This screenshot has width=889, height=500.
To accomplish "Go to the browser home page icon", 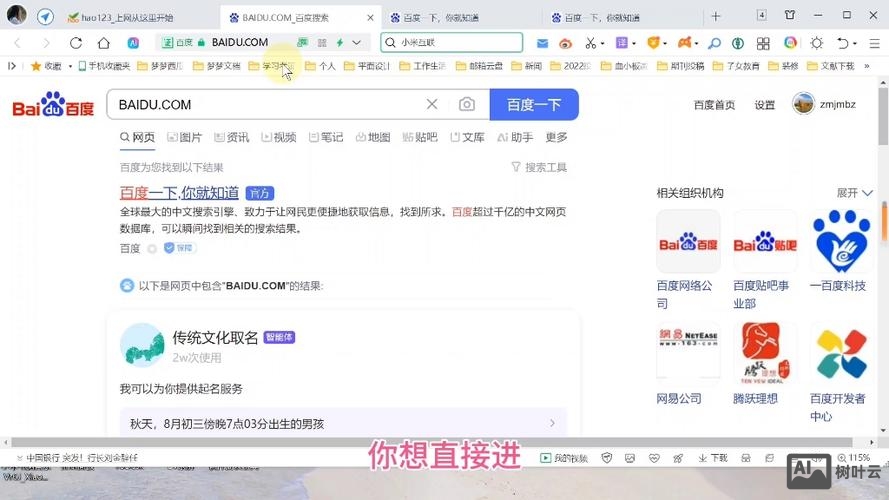I will tap(103, 43).
